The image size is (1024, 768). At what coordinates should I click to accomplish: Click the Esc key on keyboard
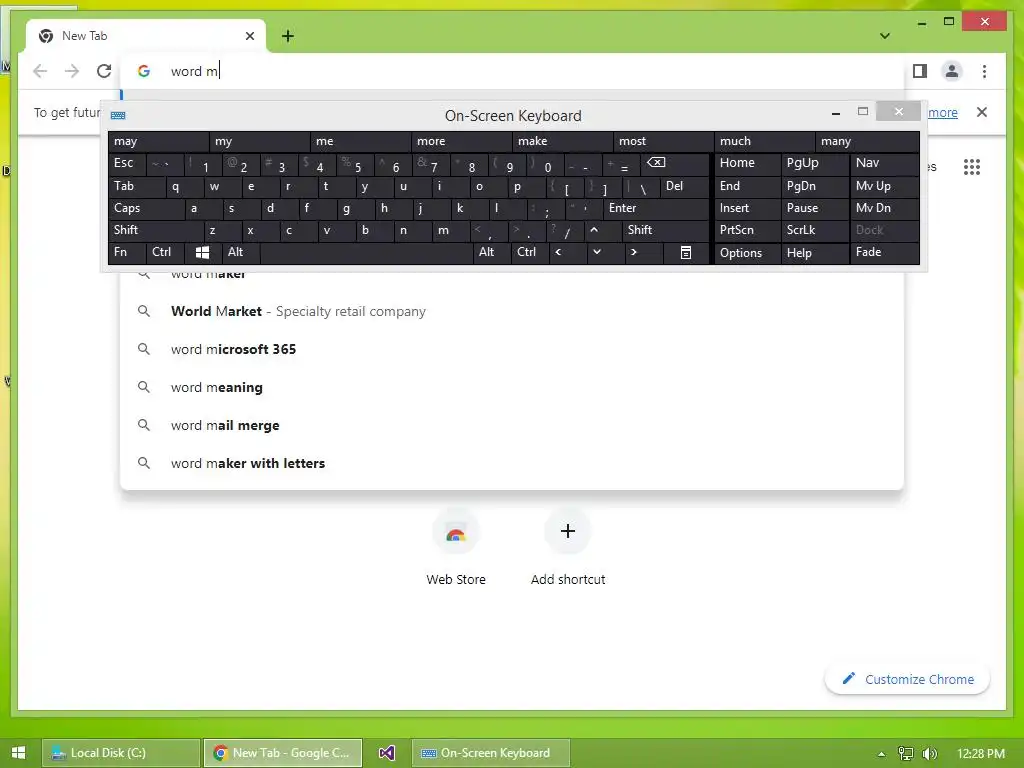[127, 163]
